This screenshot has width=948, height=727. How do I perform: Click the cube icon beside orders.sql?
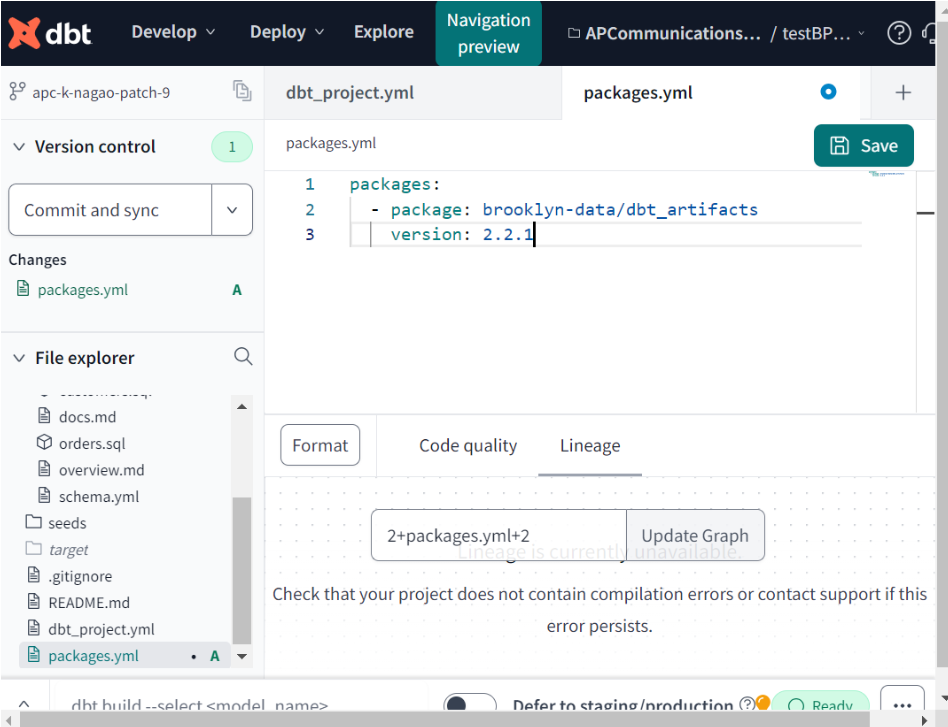pyautogui.click(x=44, y=442)
